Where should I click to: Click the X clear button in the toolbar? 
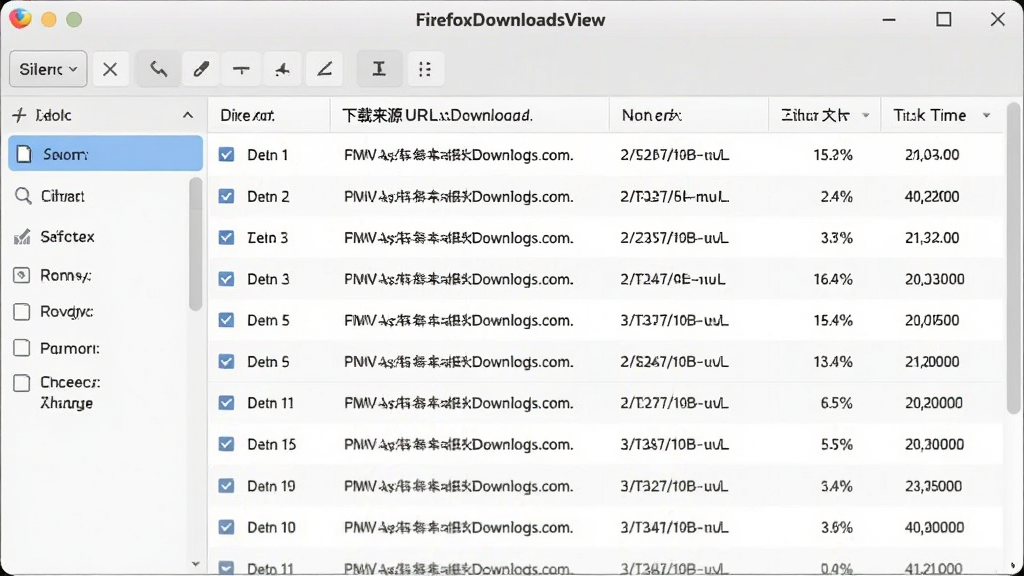[x=110, y=69]
